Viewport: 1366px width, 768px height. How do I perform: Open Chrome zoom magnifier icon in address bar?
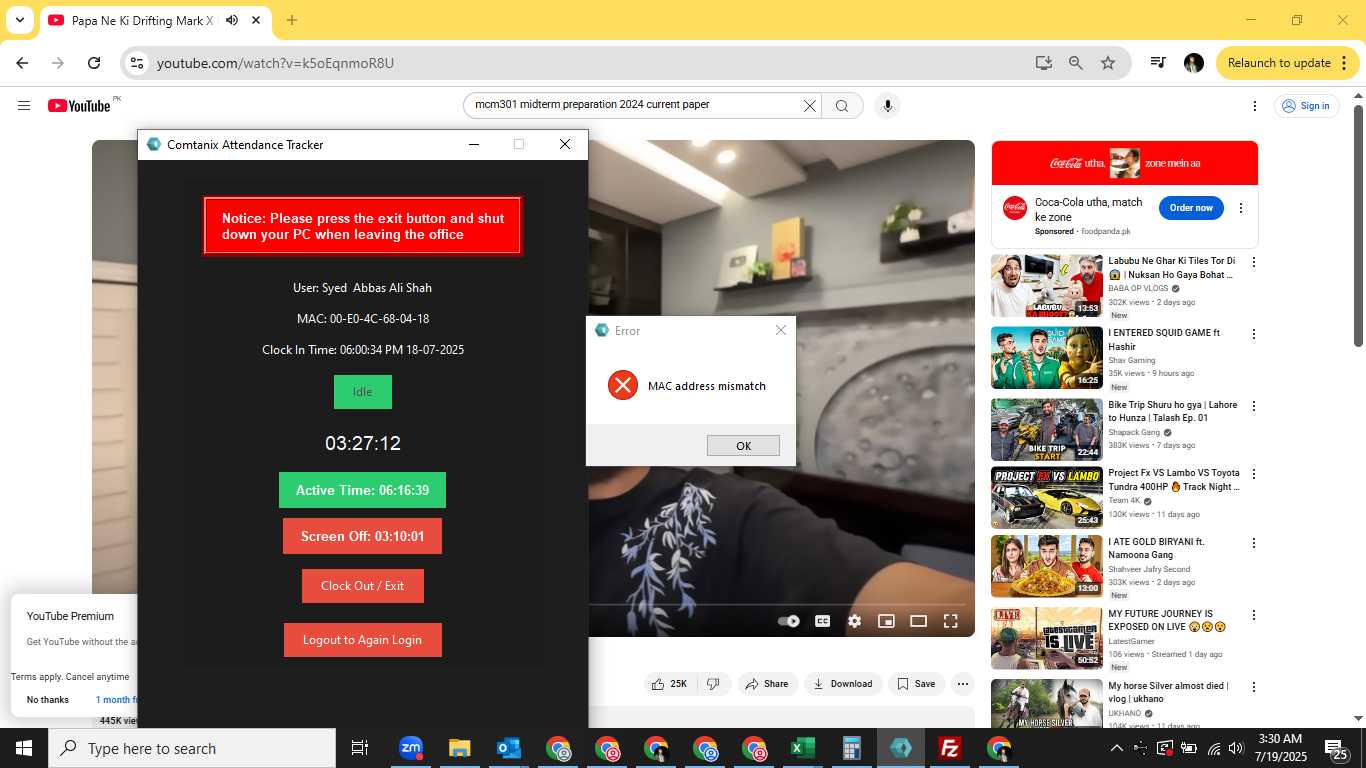(x=1076, y=63)
